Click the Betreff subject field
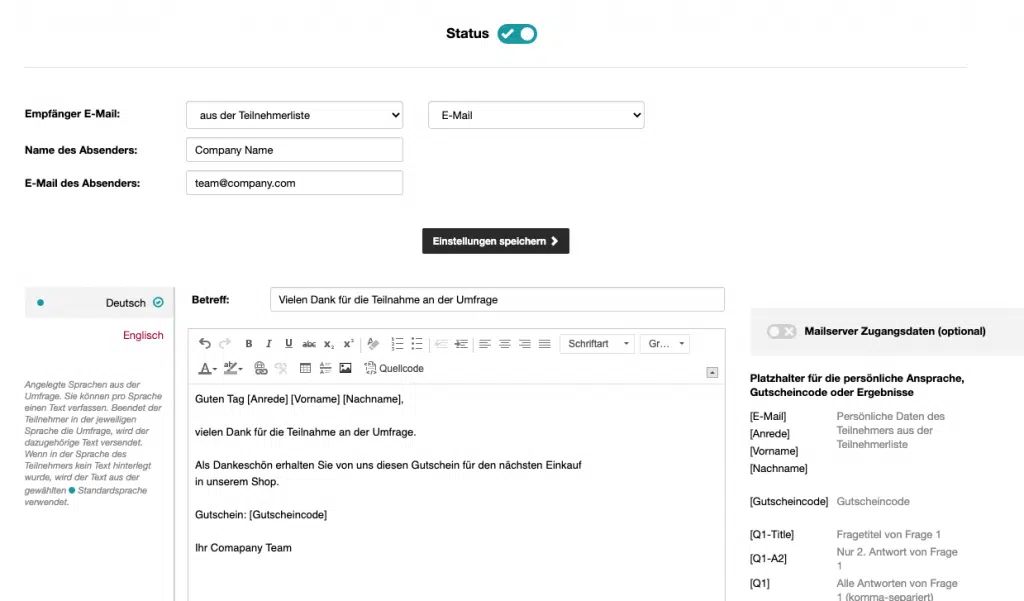Screen dimensions: 1024x601 click(x=497, y=299)
